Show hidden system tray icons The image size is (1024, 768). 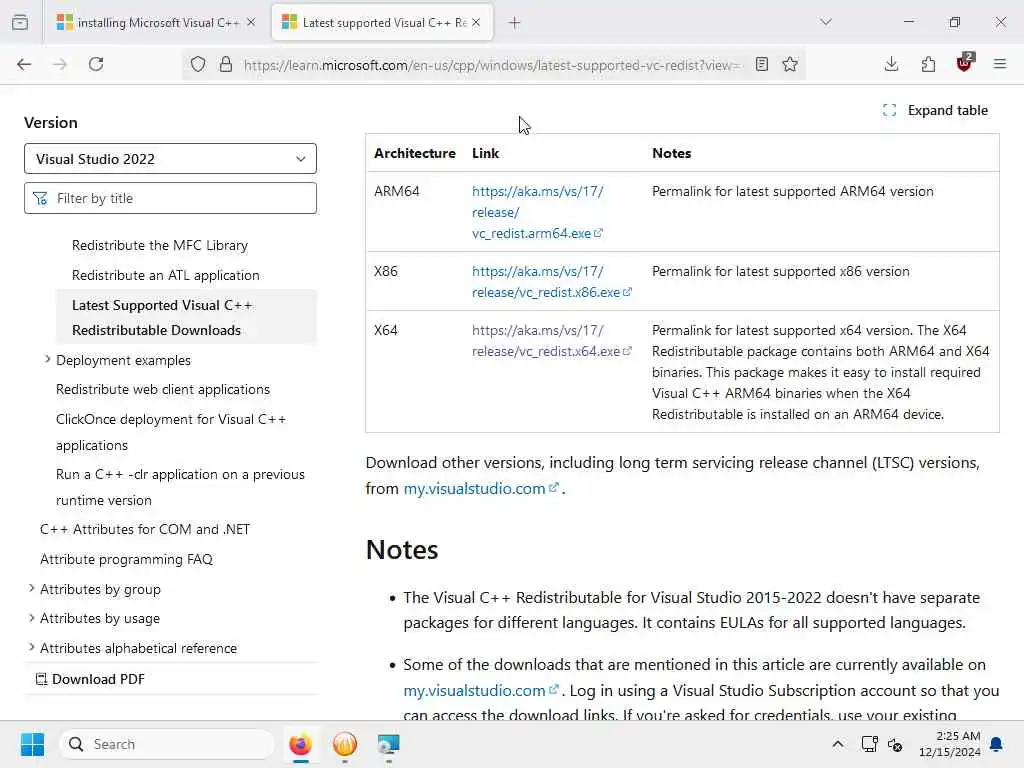tap(838, 744)
